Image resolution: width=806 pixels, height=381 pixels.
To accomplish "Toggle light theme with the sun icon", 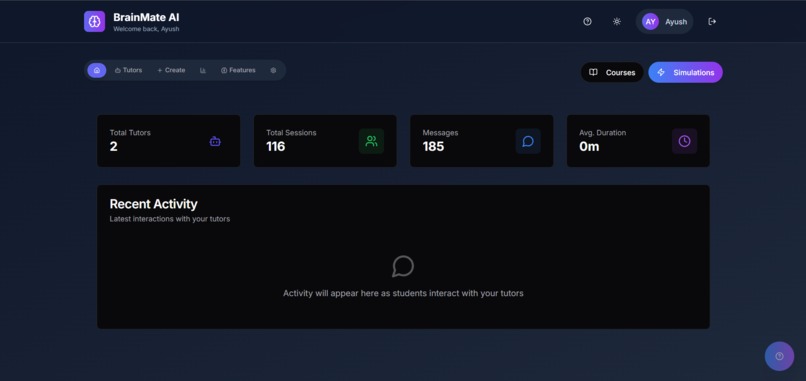I will click(x=617, y=22).
